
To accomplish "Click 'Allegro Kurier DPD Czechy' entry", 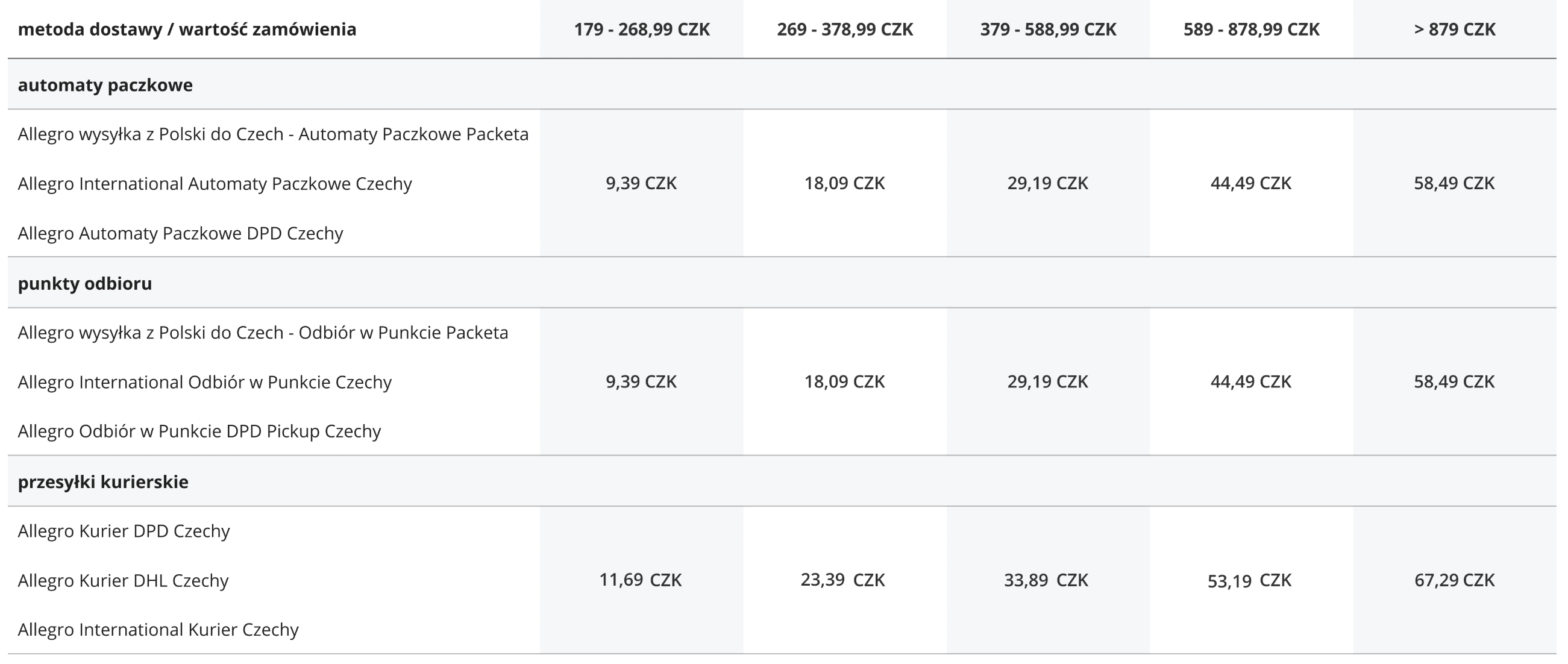I will (x=124, y=531).
